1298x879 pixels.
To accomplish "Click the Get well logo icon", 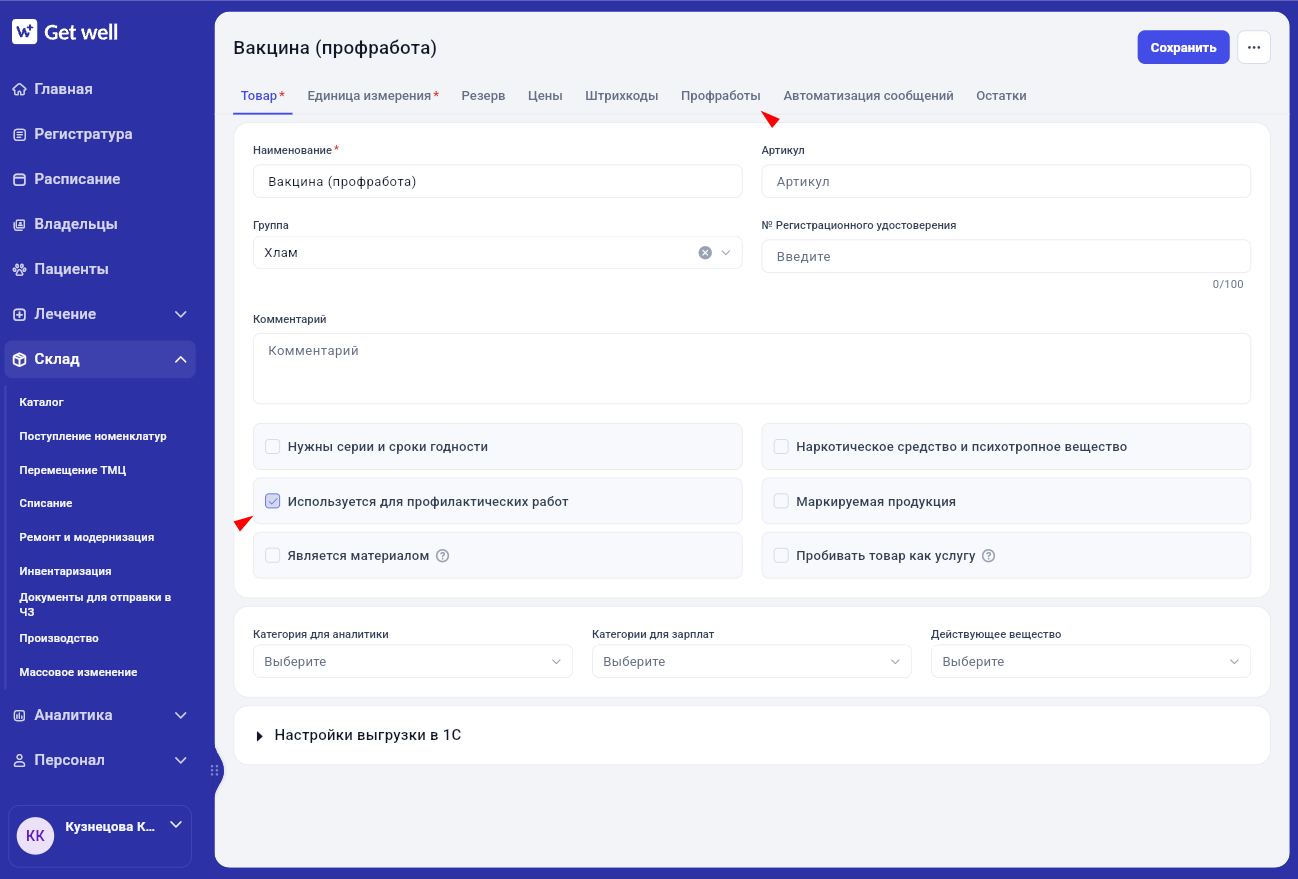I will (25, 32).
